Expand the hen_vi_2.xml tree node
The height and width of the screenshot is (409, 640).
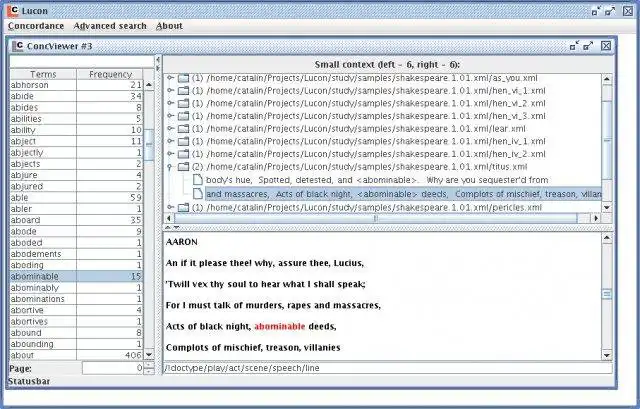click(x=171, y=103)
